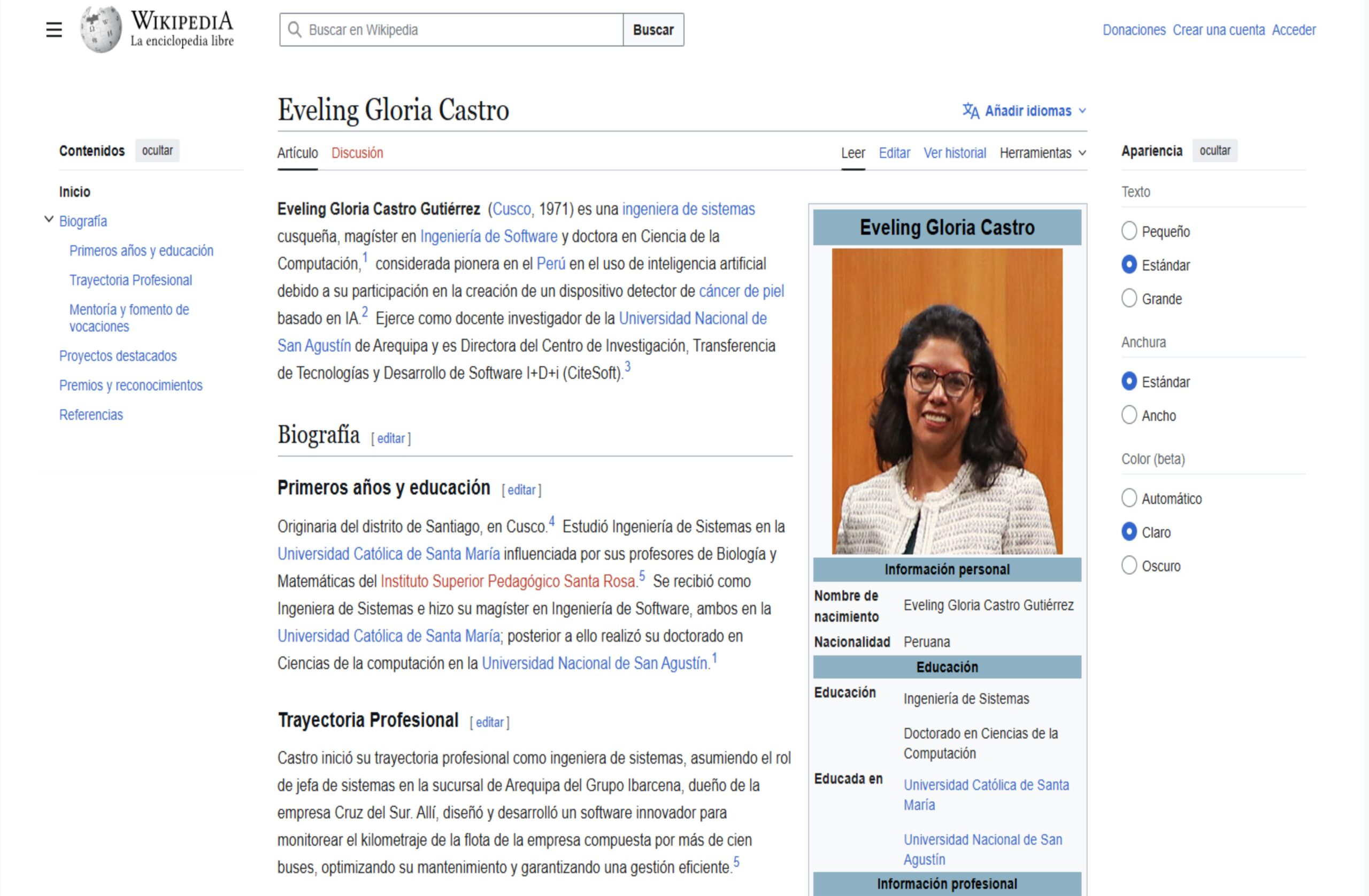Viewport: 1369px width, 896px height.
Task: Click the magnifying glass search icon
Action: pyautogui.click(x=295, y=30)
